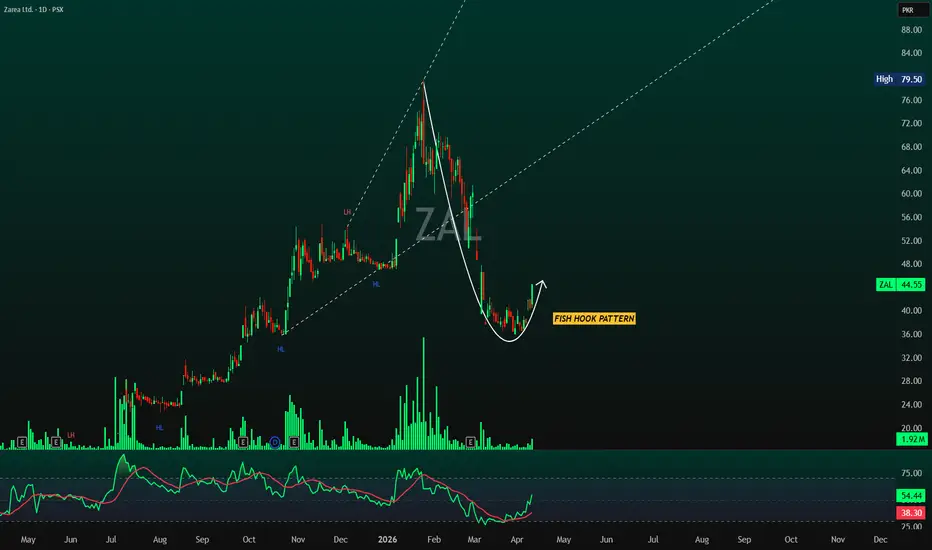This screenshot has height=550, width=932.
Task: Click the '52.00' price axis label
Action: [x=911, y=240]
